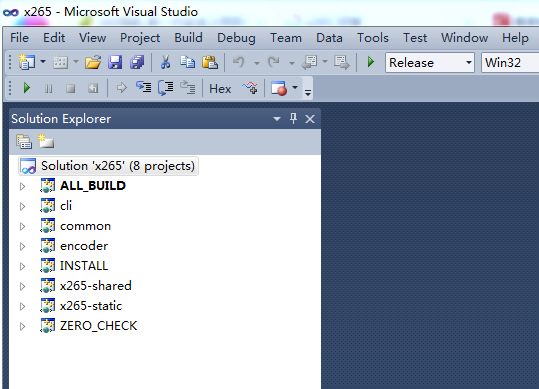Close the Solution Explorer panel
The width and height of the screenshot is (539, 389).
pyautogui.click(x=310, y=119)
